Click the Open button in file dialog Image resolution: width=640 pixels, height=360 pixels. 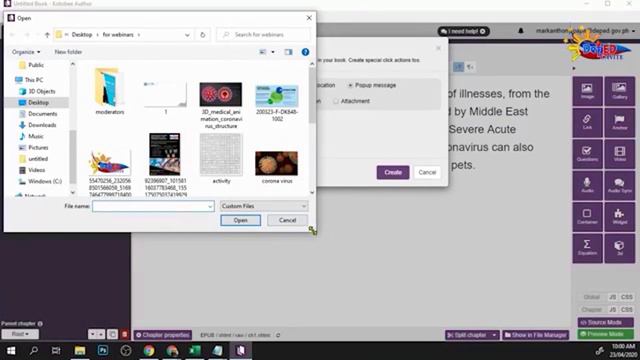pyautogui.click(x=240, y=220)
